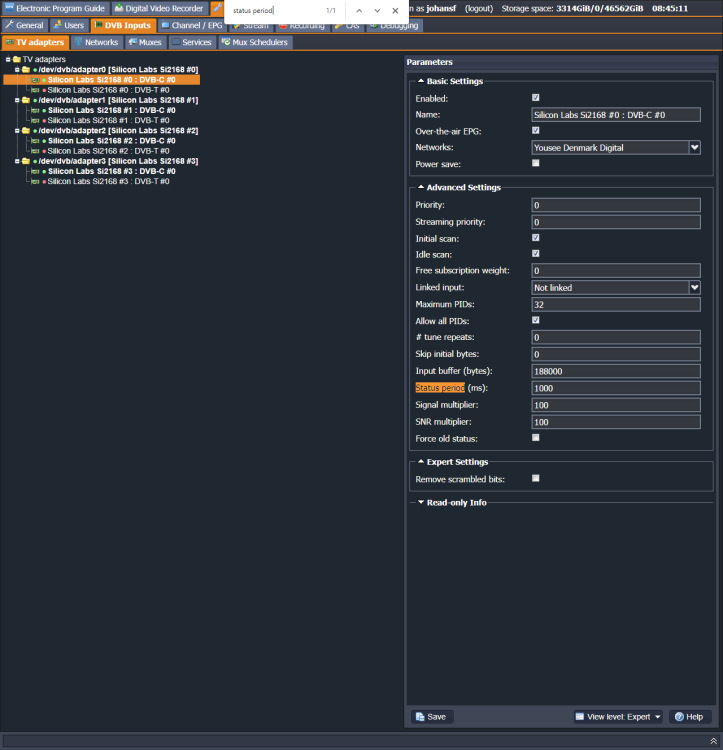Switch to the Muxes tab
Viewport: 723px width, 750px height.
145,42
